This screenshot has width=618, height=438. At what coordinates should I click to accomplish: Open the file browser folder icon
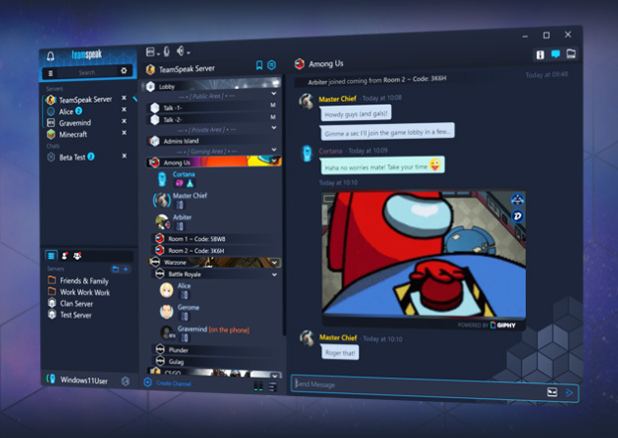click(x=571, y=53)
